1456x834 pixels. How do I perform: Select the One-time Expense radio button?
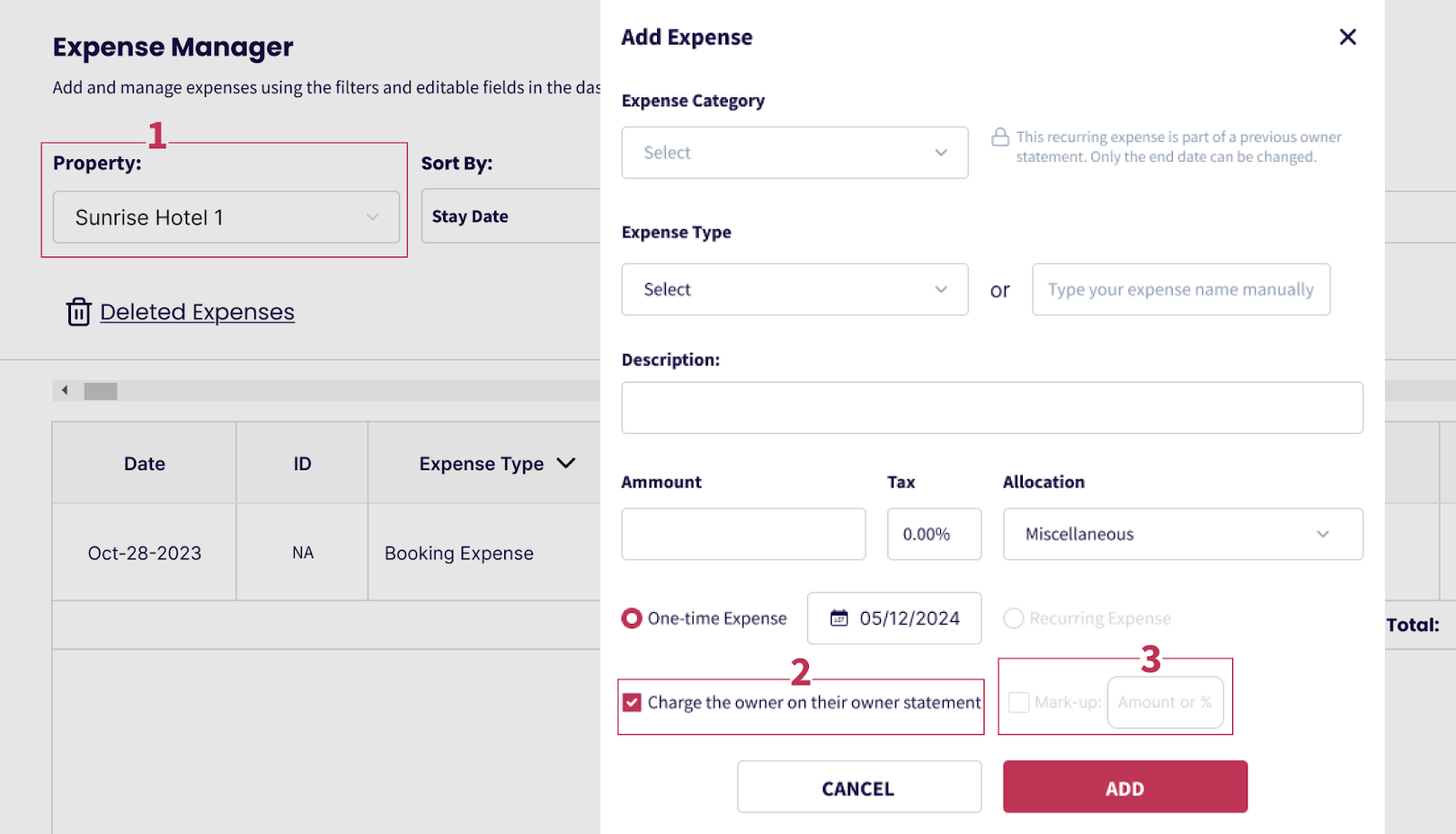point(632,618)
